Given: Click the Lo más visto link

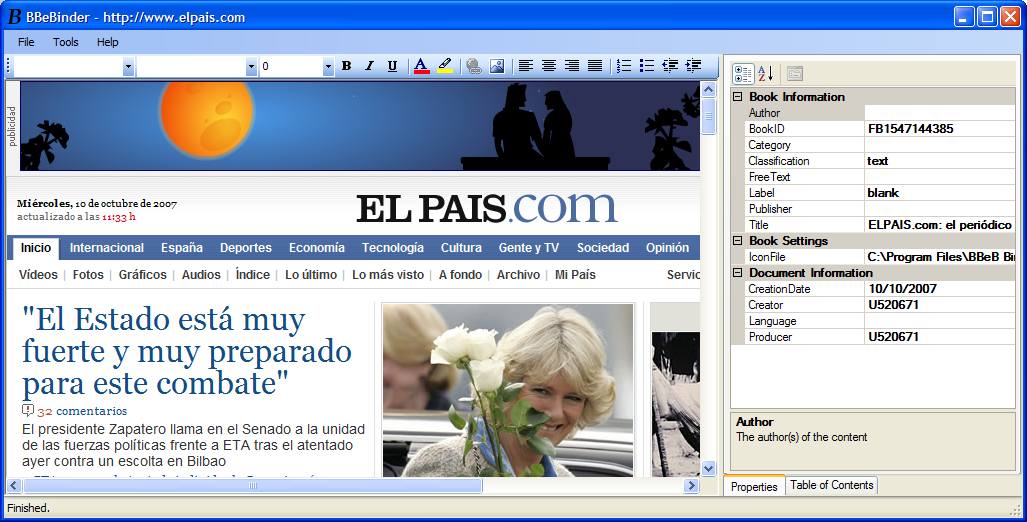Looking at the screenshot, I should [x=388, y=274].
